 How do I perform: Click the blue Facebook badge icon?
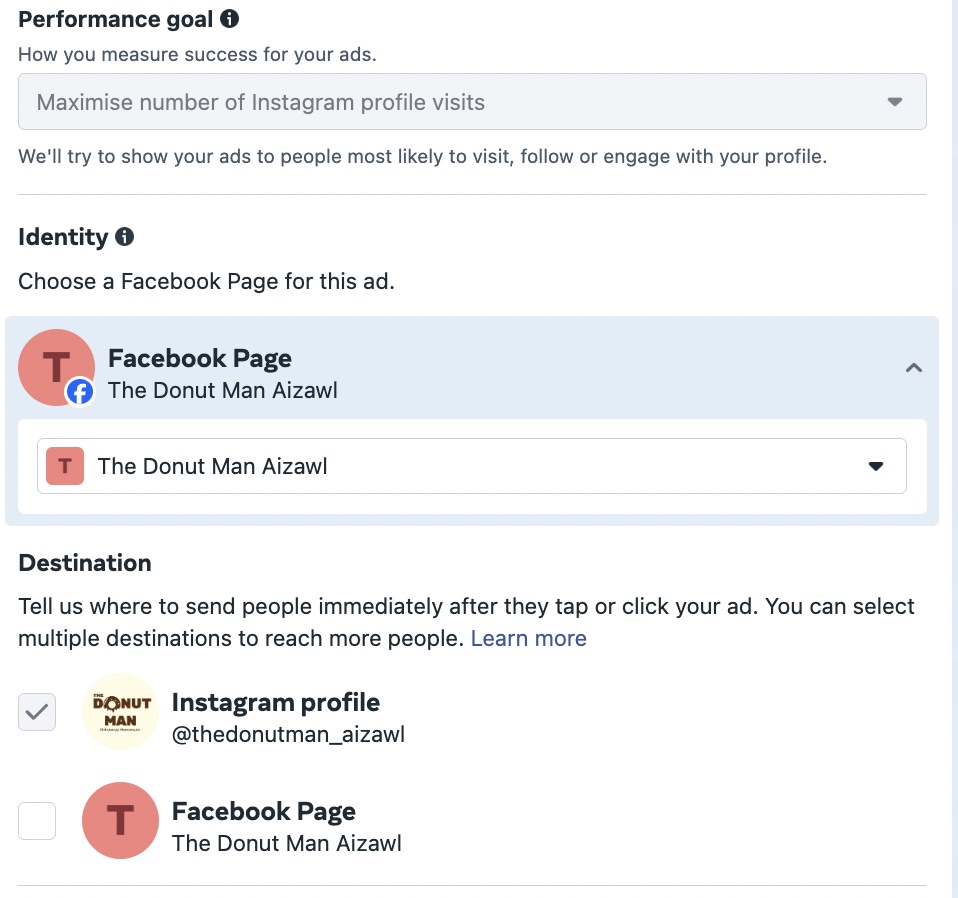pyautogui.click(x=80, y=392)
